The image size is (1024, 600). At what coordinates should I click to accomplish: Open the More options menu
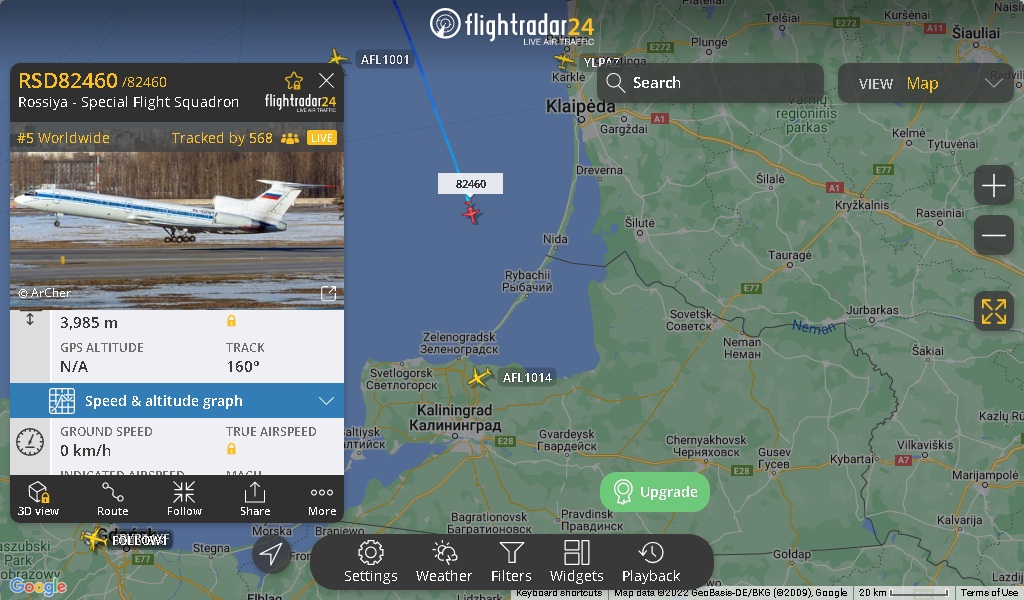322,499
